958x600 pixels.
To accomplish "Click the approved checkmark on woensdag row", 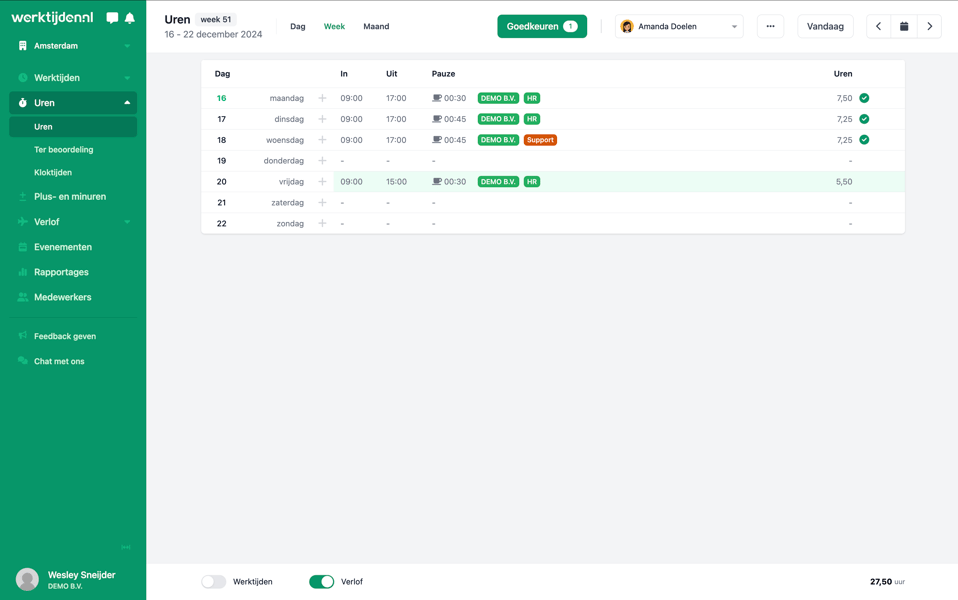I will 864,140.
